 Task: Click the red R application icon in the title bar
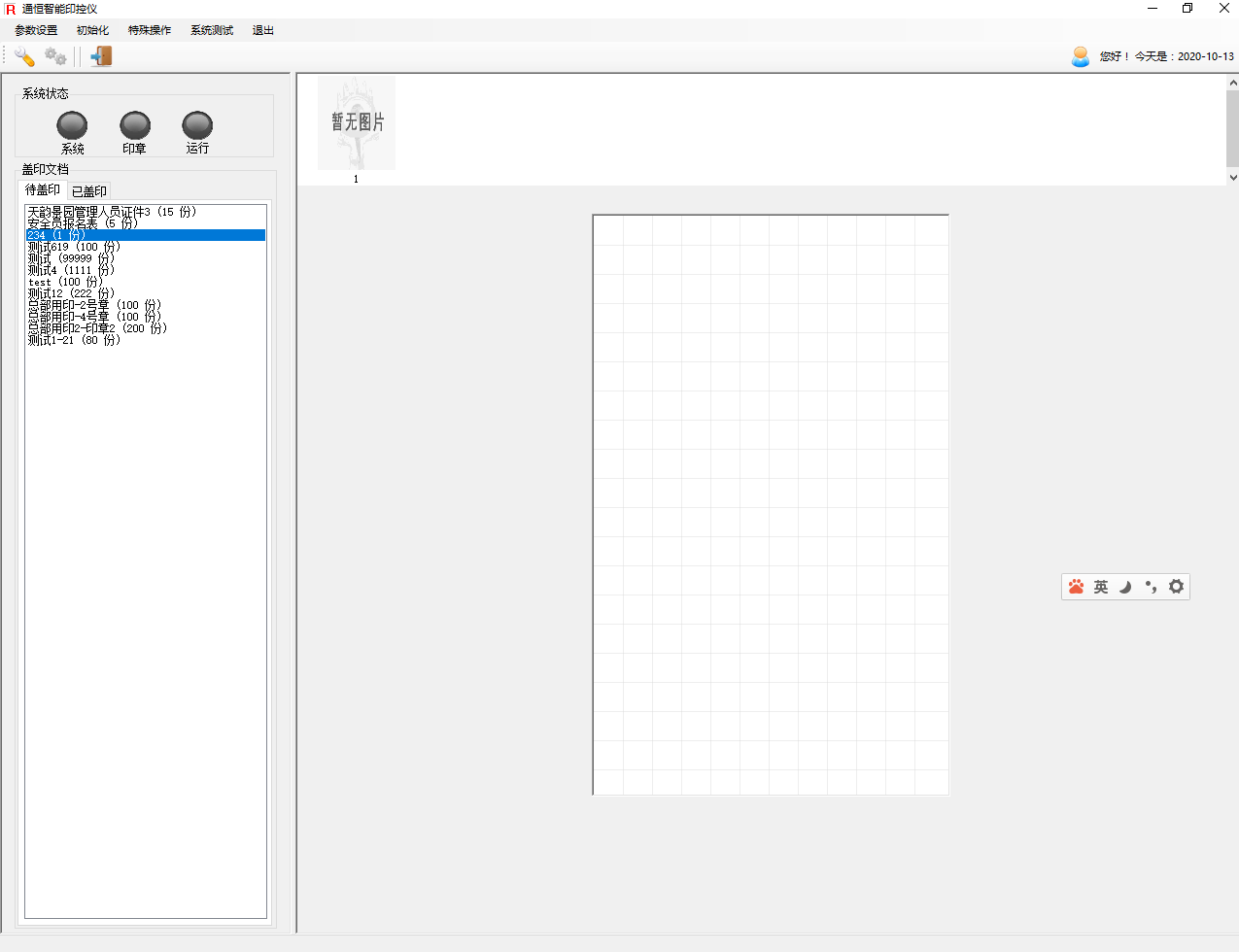(11, 9)
